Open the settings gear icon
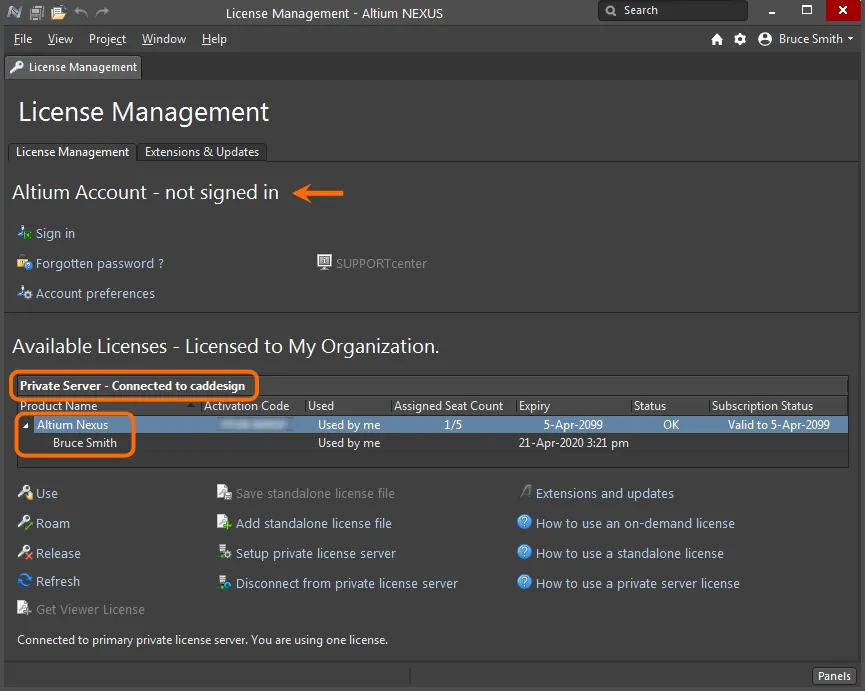The image size is (865, 691). pyautogui.click(x=740, y=39)
